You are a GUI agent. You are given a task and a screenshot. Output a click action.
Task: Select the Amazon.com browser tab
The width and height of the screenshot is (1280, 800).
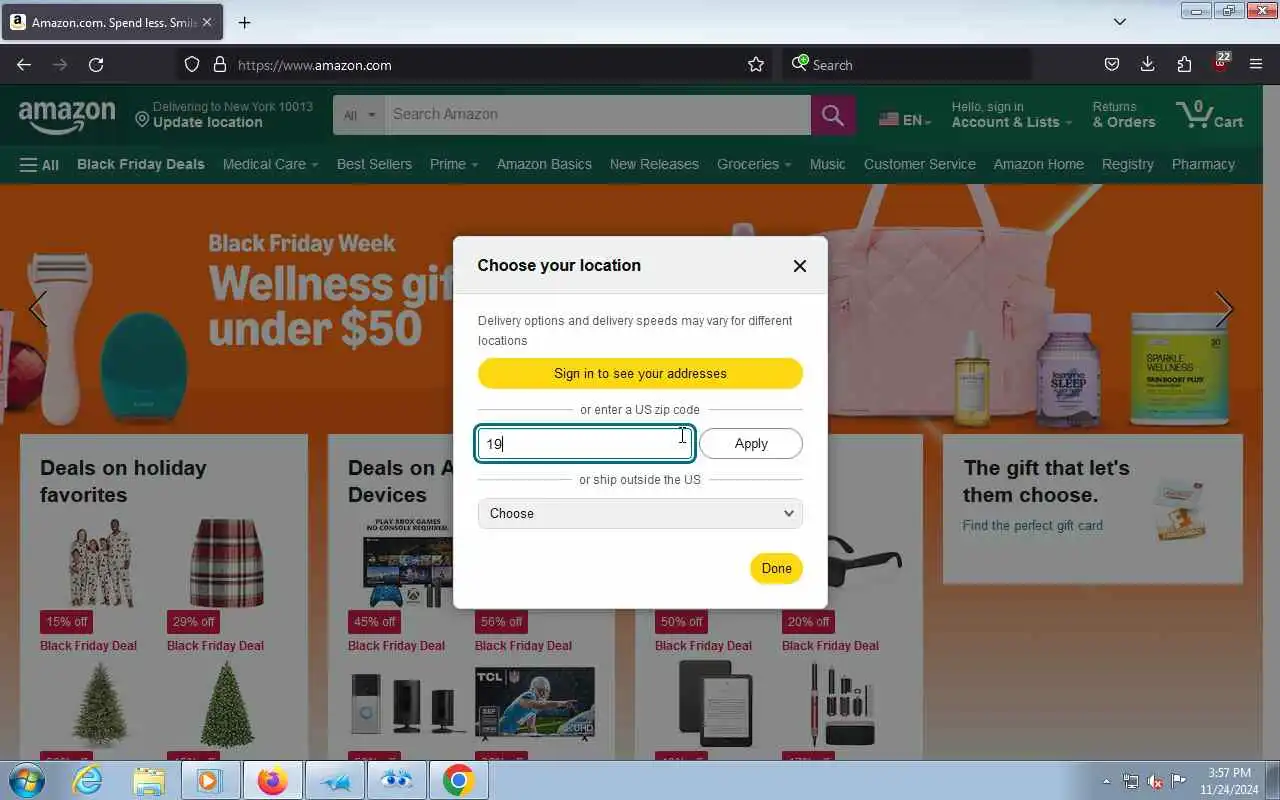coord(112,22)
